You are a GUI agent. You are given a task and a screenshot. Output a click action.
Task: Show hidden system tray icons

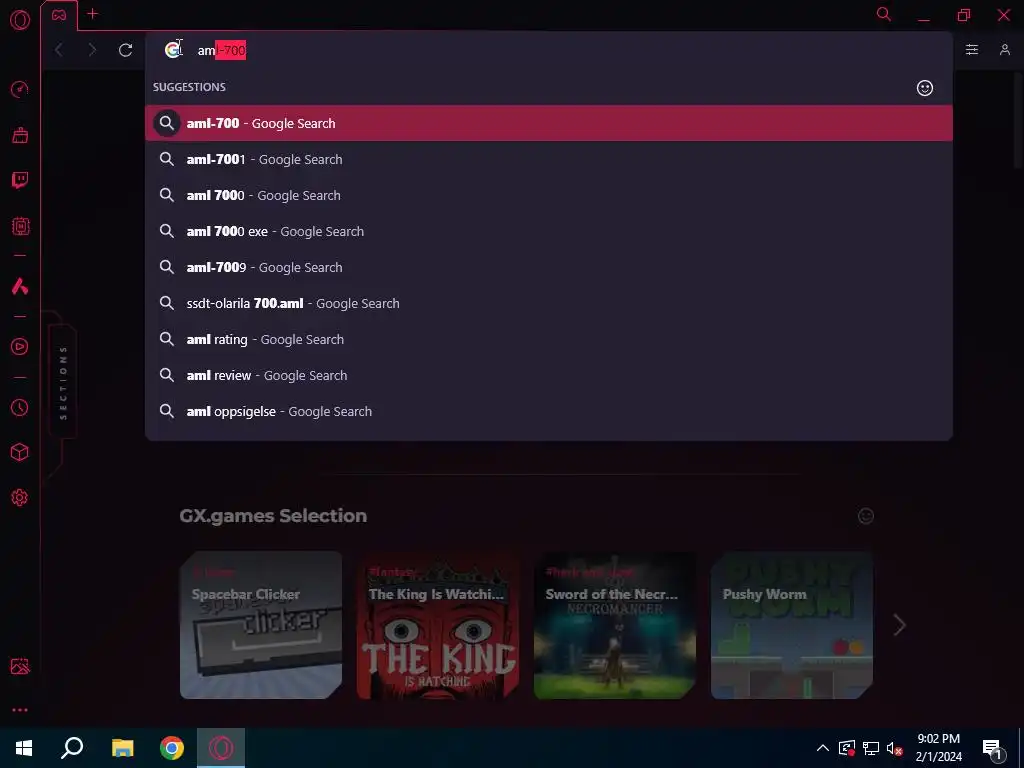click(823, 748)
